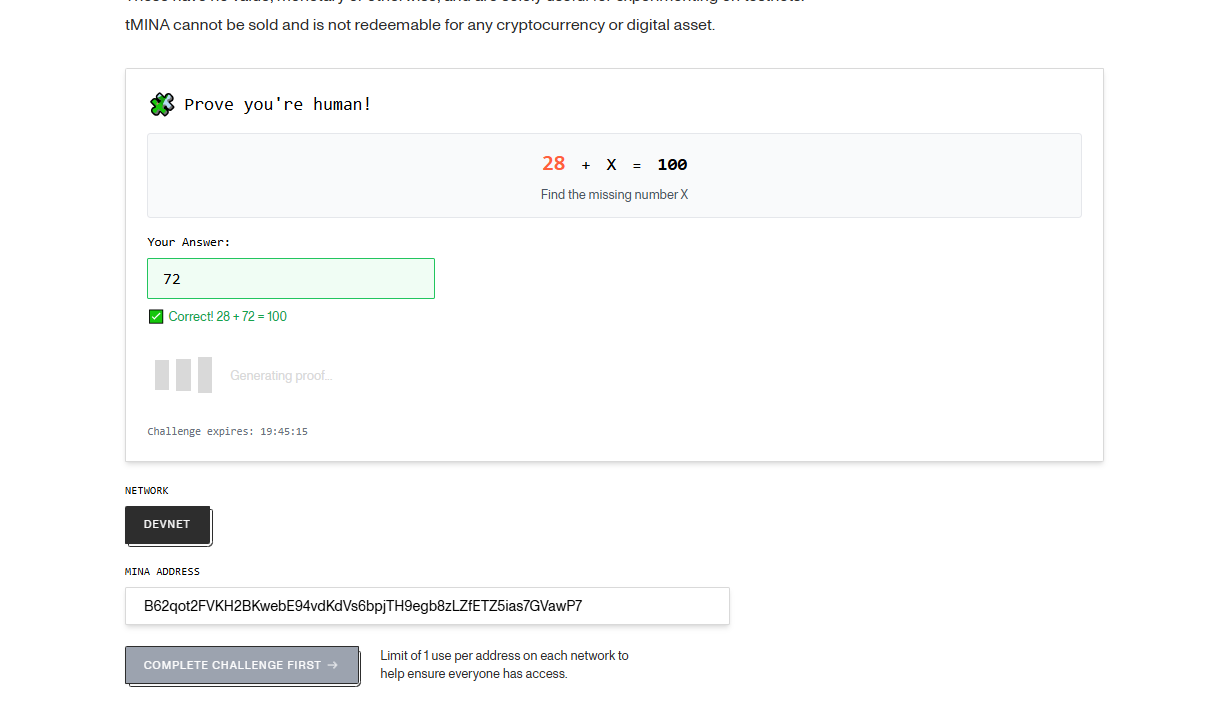The width and height of the screenshot is (1227, 723).
Task: Focus the Your Answer field containing 72
Action: pyautogui.click(x=290, y=279)
